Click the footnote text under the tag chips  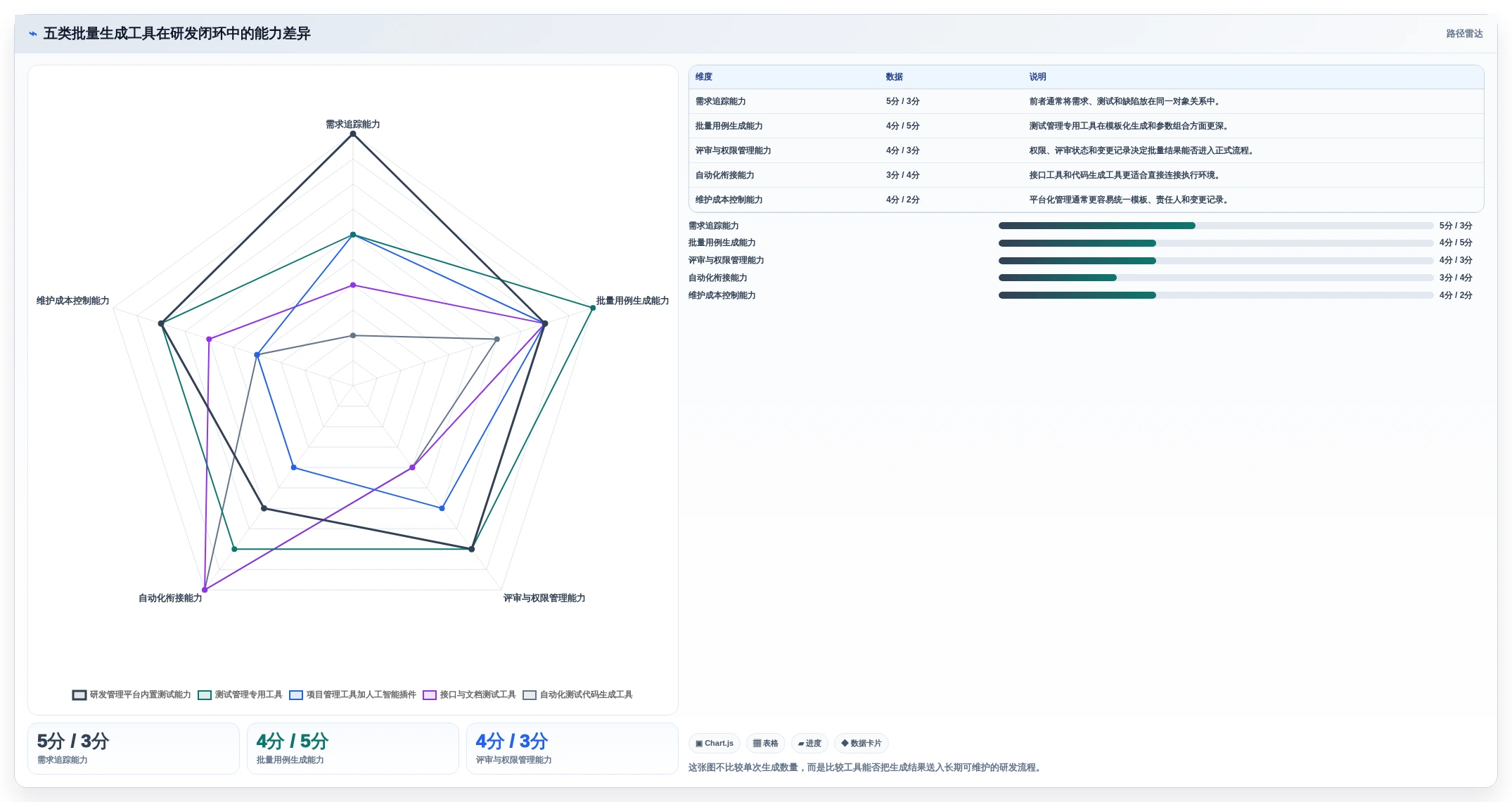pyautogui.click(x=866, y=768)
